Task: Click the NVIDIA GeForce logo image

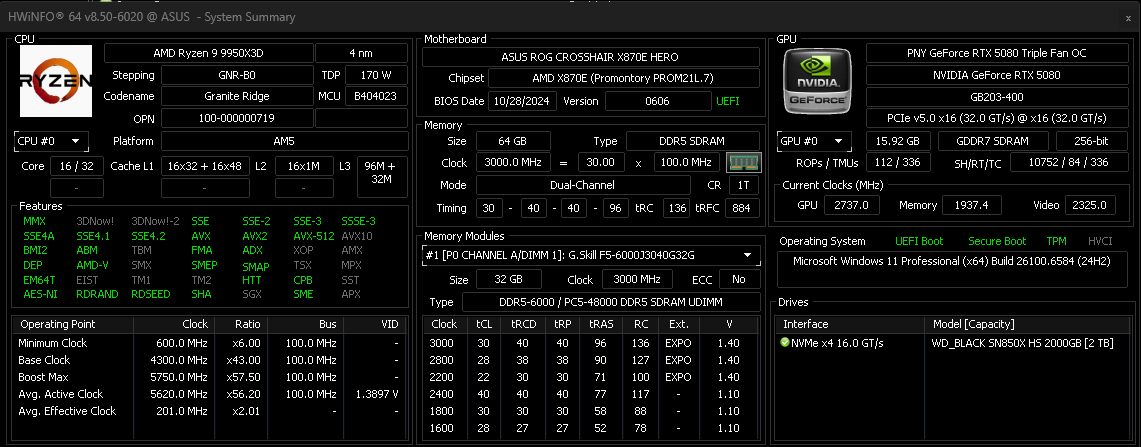Action: point(819,80)
